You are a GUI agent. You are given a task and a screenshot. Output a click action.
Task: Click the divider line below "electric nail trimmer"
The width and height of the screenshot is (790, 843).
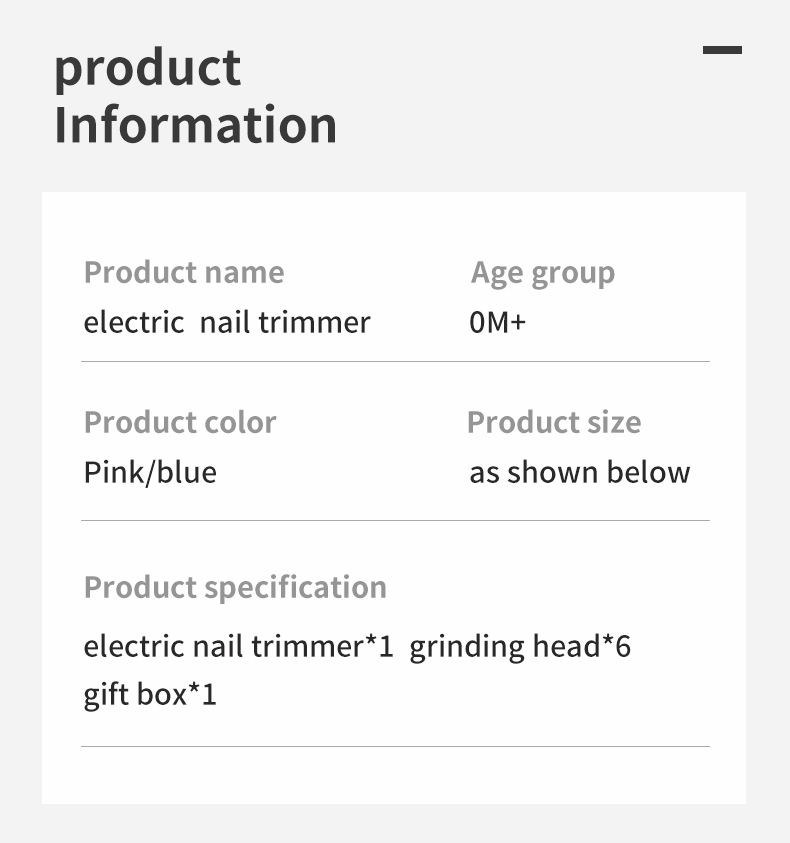pos(395,361)
